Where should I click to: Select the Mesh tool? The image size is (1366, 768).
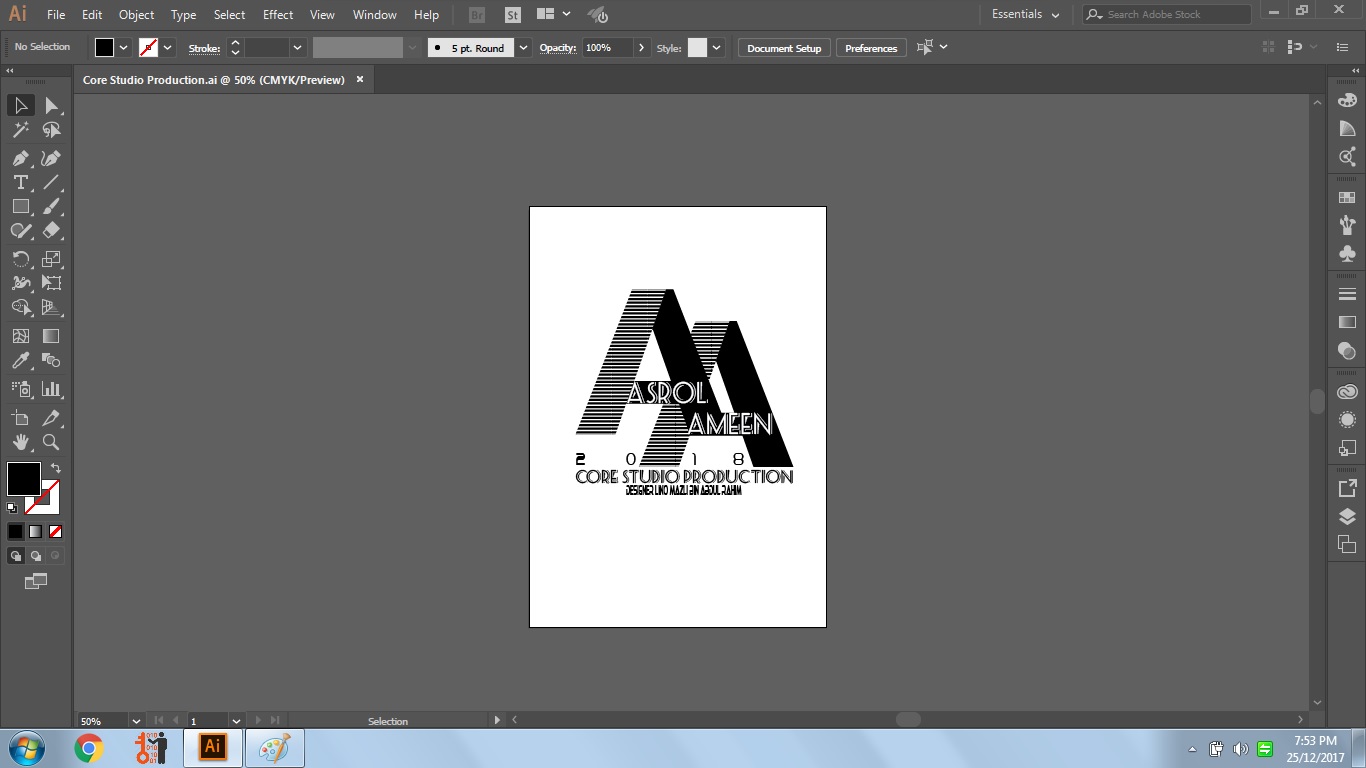click(20, 336)
